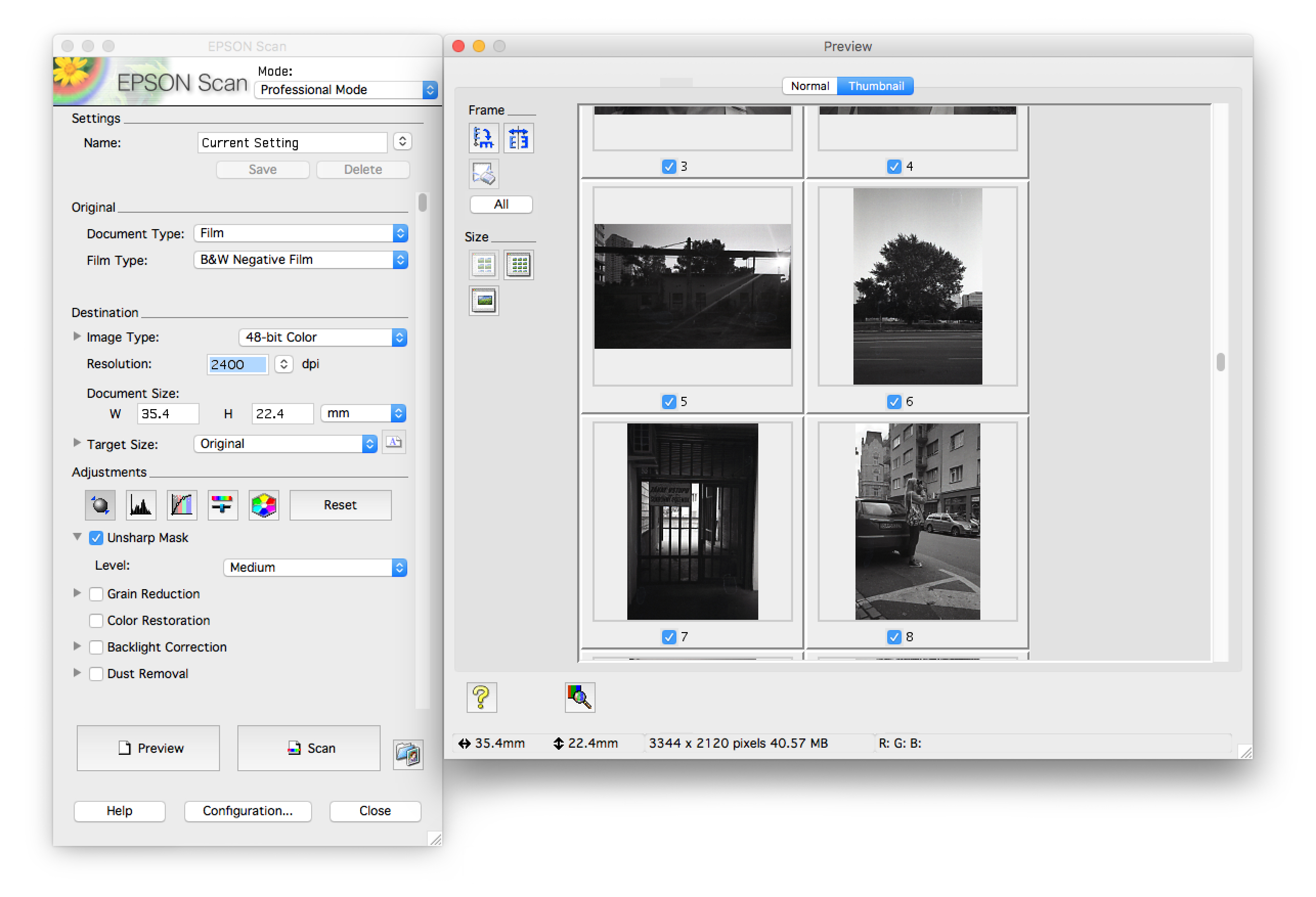Expand the Dust Removal options triangle
This screenshot has height=897, width=1316.
77,673
